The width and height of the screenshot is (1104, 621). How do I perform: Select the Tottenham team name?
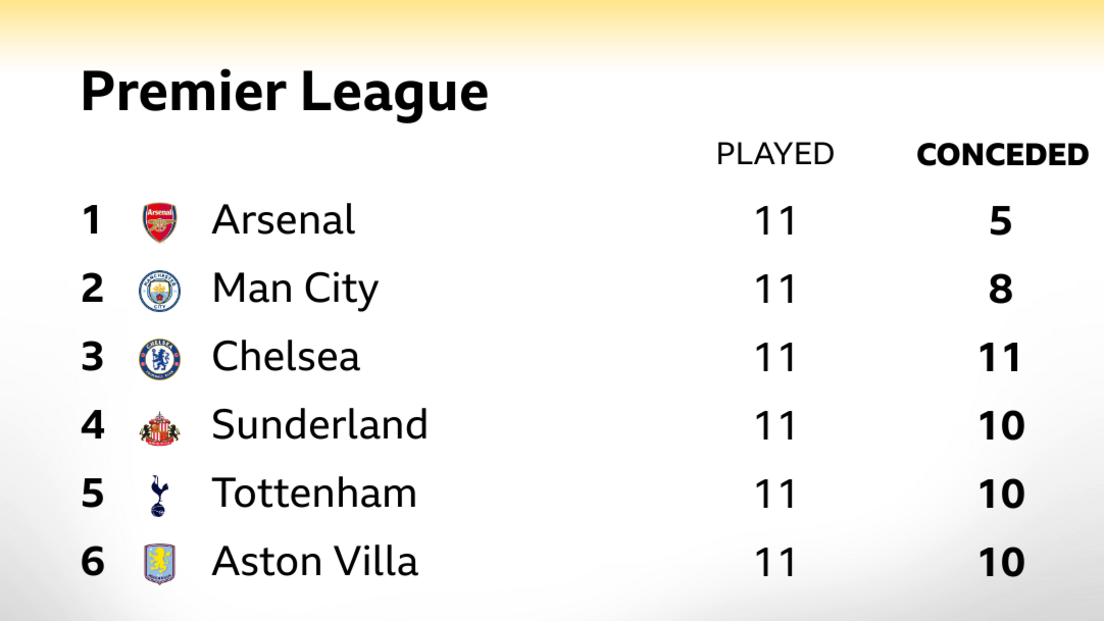(x=314, y=494)
